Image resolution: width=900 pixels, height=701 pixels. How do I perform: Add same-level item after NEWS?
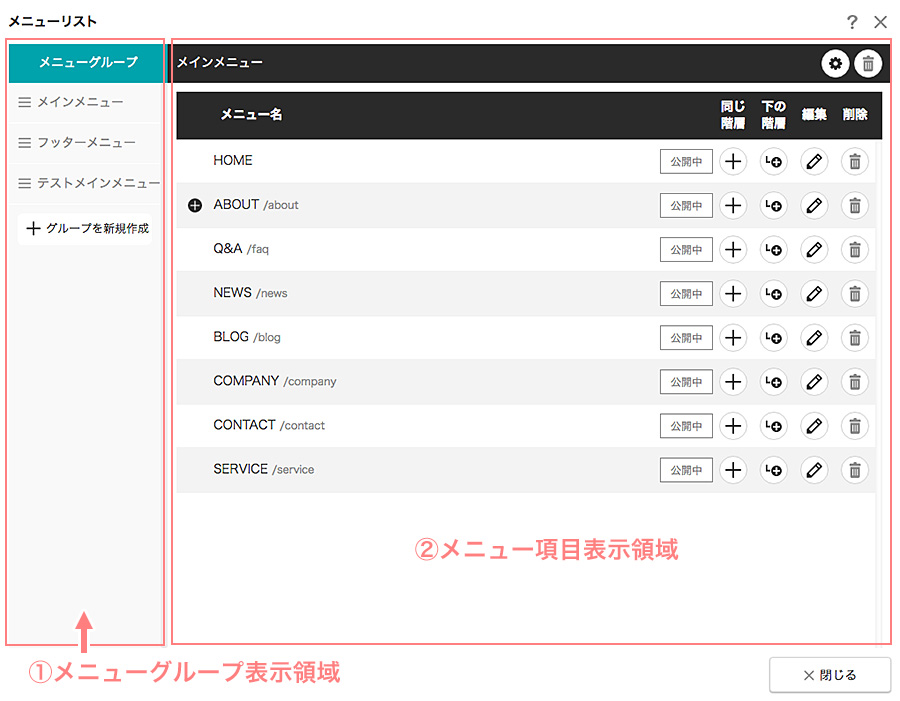point(733,294)
